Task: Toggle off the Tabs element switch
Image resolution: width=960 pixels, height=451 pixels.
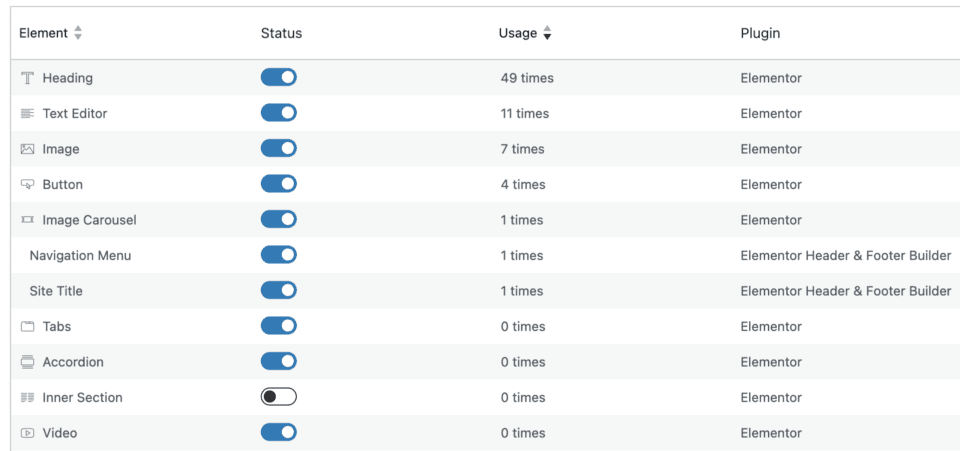Action: pos(279,326)
